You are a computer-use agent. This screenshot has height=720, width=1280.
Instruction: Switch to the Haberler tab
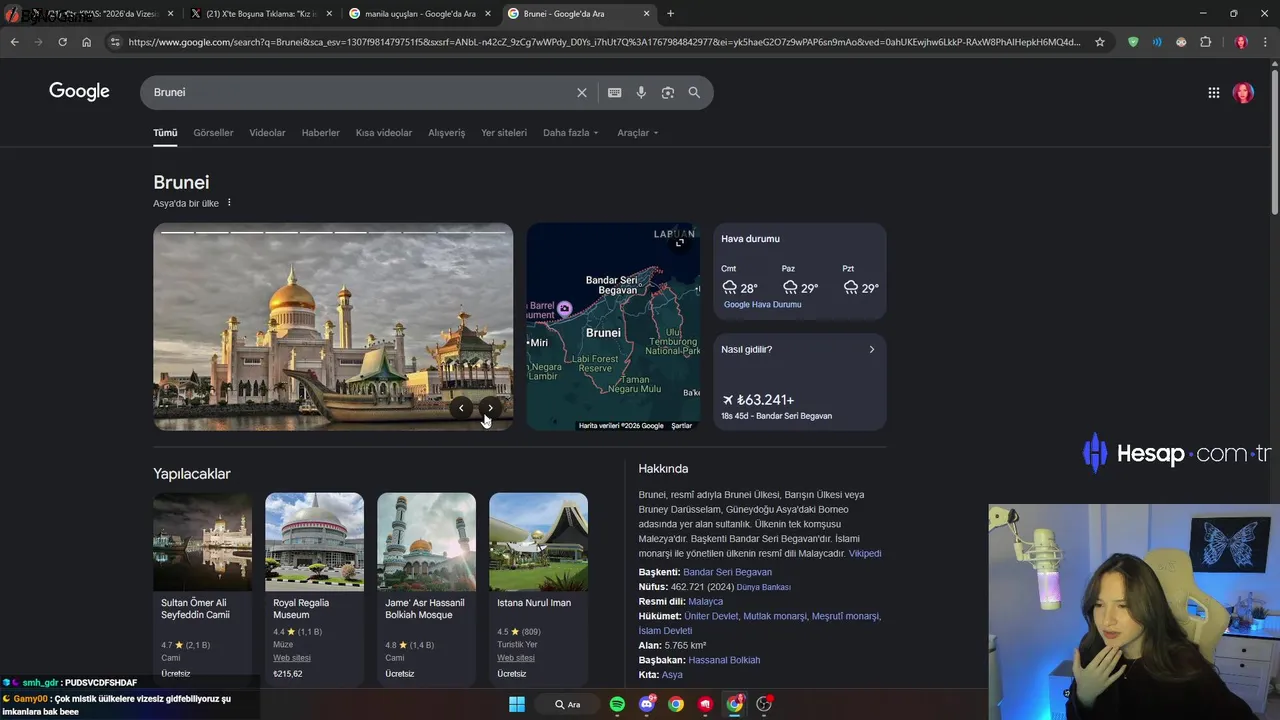point(321,133)
